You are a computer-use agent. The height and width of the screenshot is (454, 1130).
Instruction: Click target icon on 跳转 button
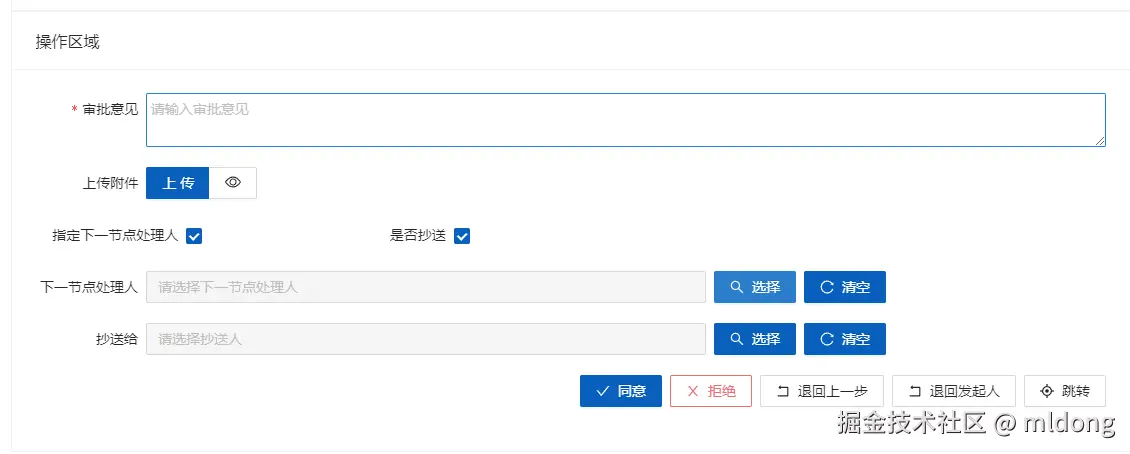[x=1047, y=391]
